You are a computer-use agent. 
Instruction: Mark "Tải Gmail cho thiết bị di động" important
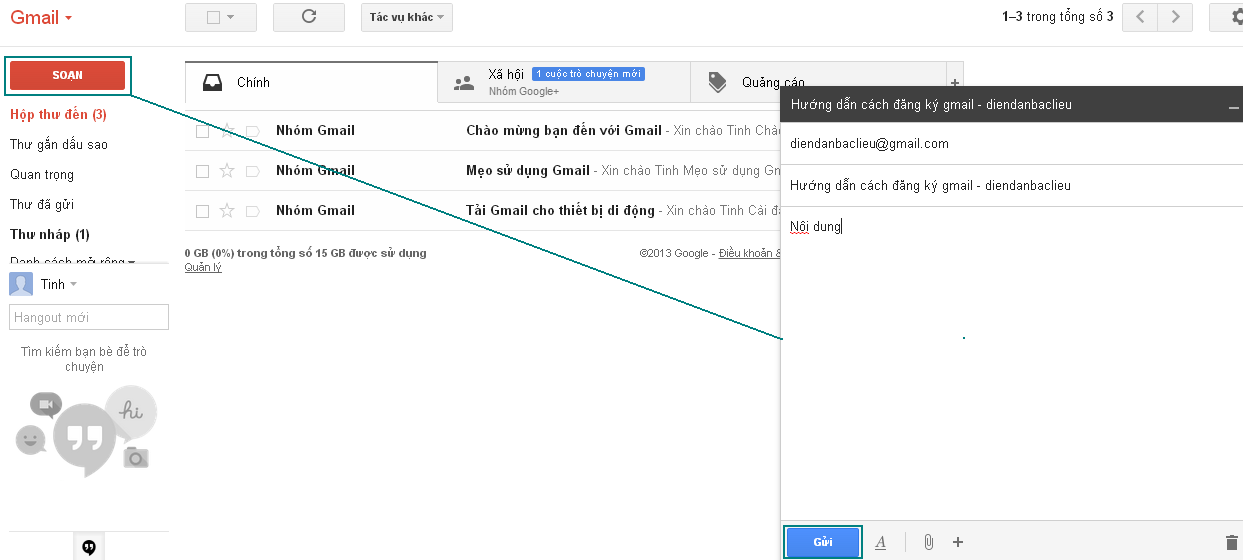(x=252, y=210)
